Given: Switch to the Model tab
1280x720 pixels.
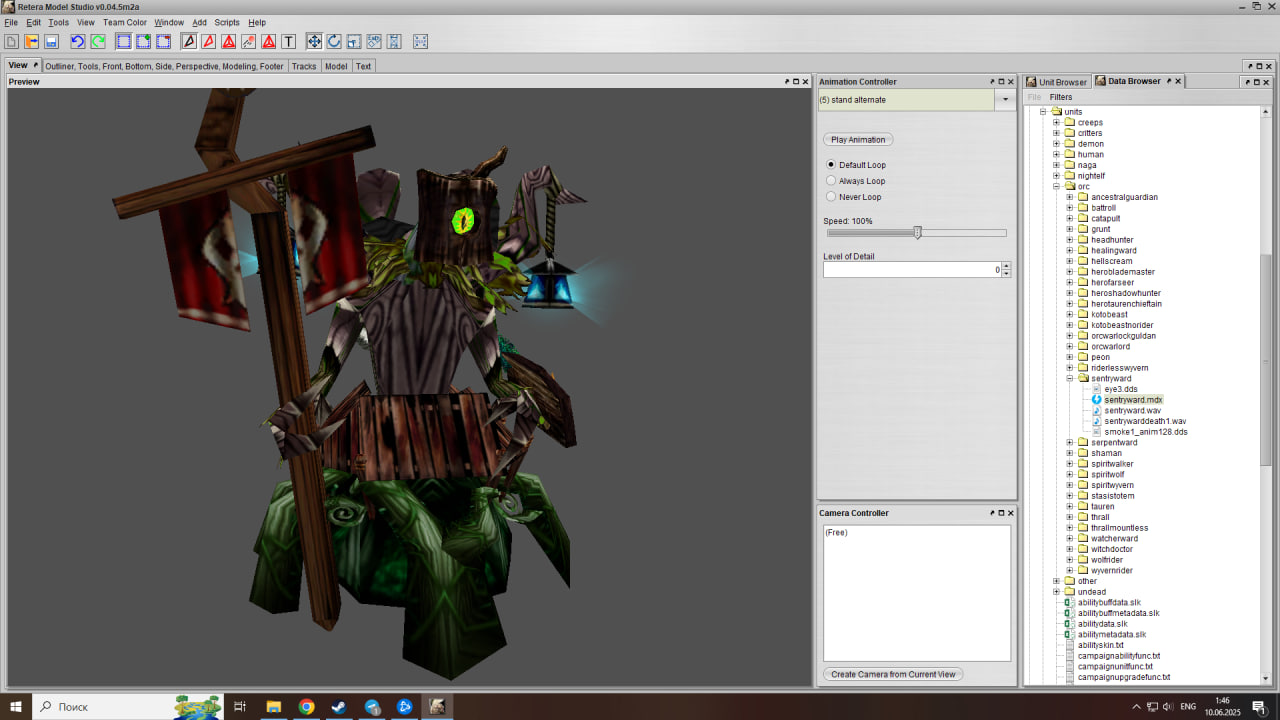Looking at the screenshot, I should tap(336, 66).
